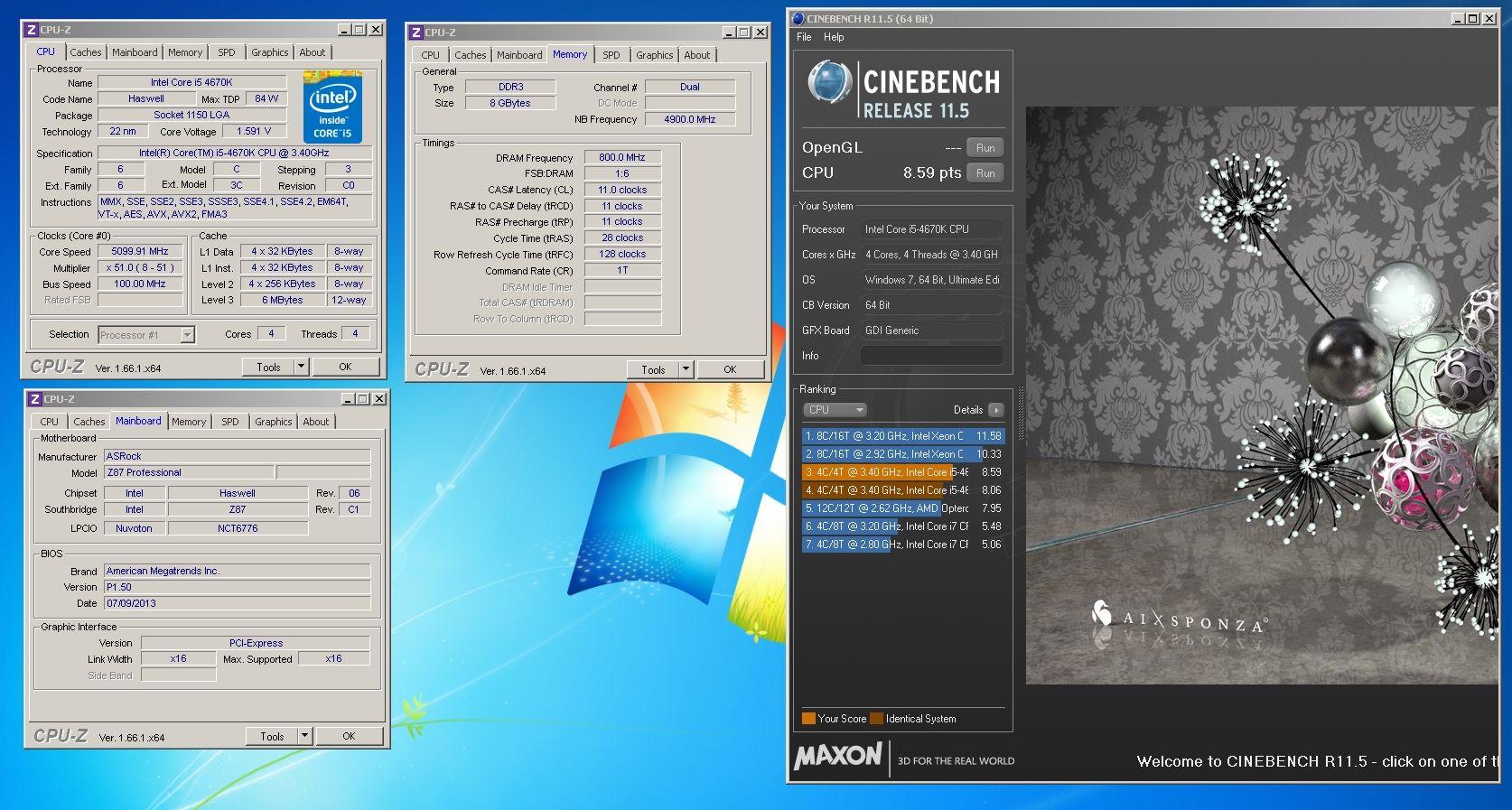Viewport: 1512px width, 810px height.
Task: Expand the Processor #1 selection dropdown
Action: (187, 335)
